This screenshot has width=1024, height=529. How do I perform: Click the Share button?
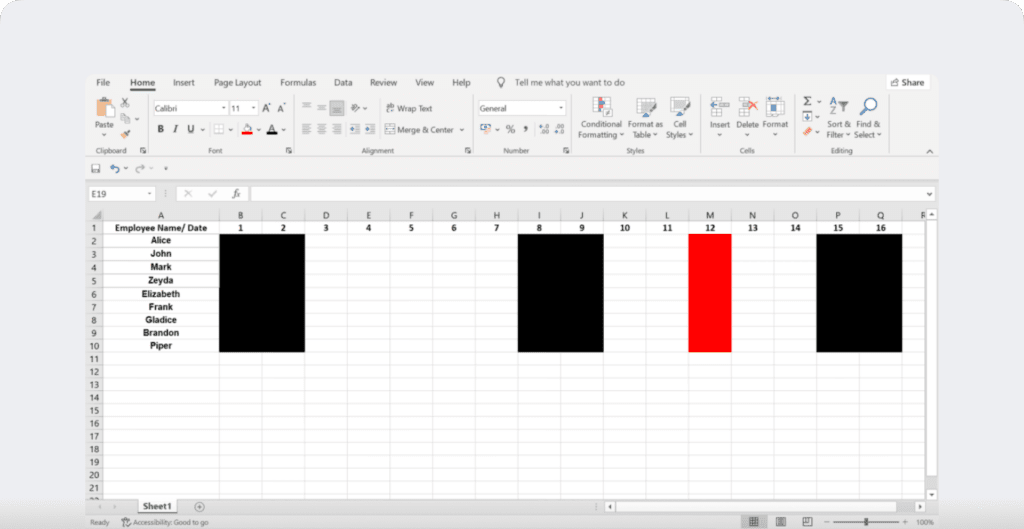(907, 83)
